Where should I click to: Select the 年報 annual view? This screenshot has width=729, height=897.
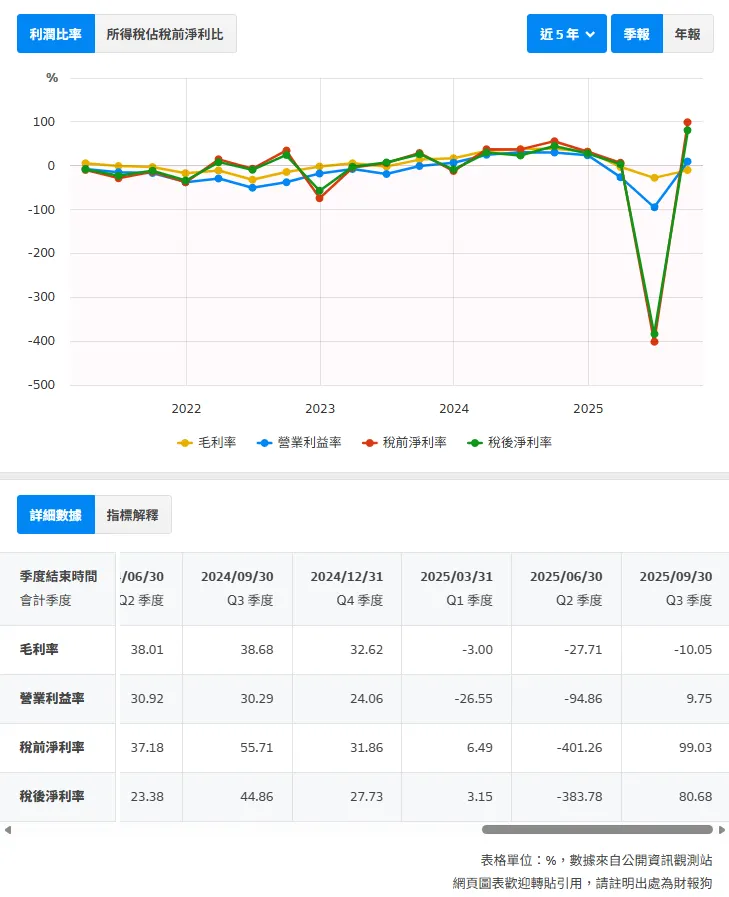pos(687,34)
